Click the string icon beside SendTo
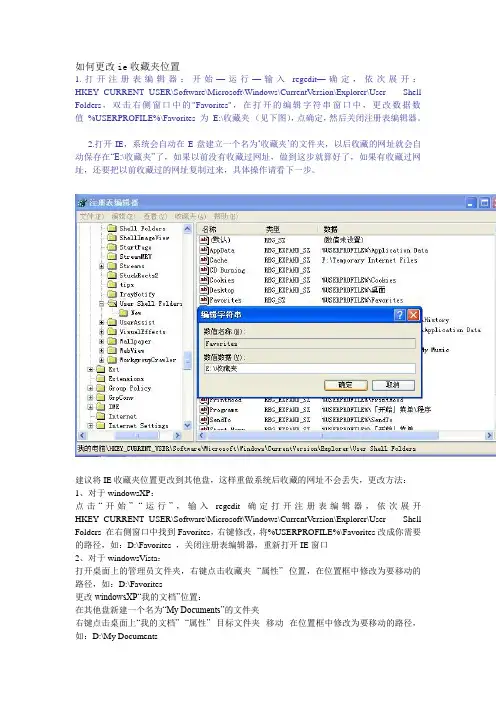Image resolution: width=496 pixels, height=702 pixels. click(x=204, y=419)
